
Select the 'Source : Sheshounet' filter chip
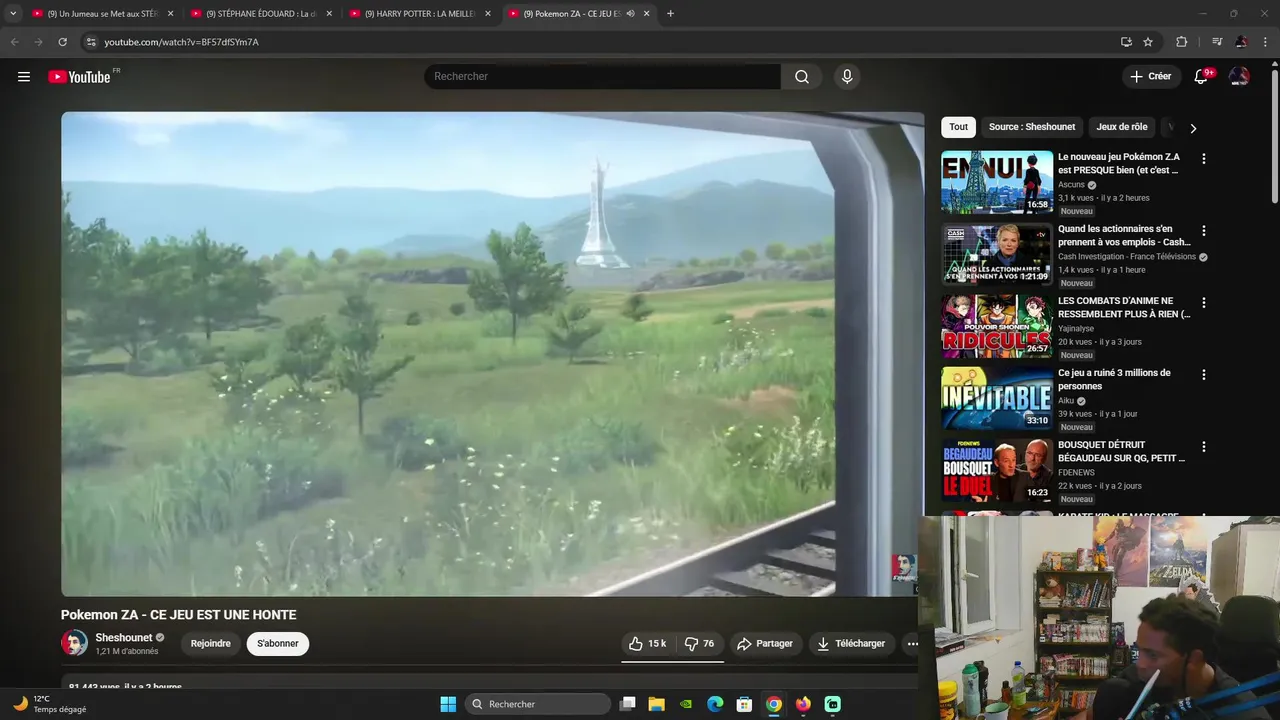click(x=1032, y=127)
